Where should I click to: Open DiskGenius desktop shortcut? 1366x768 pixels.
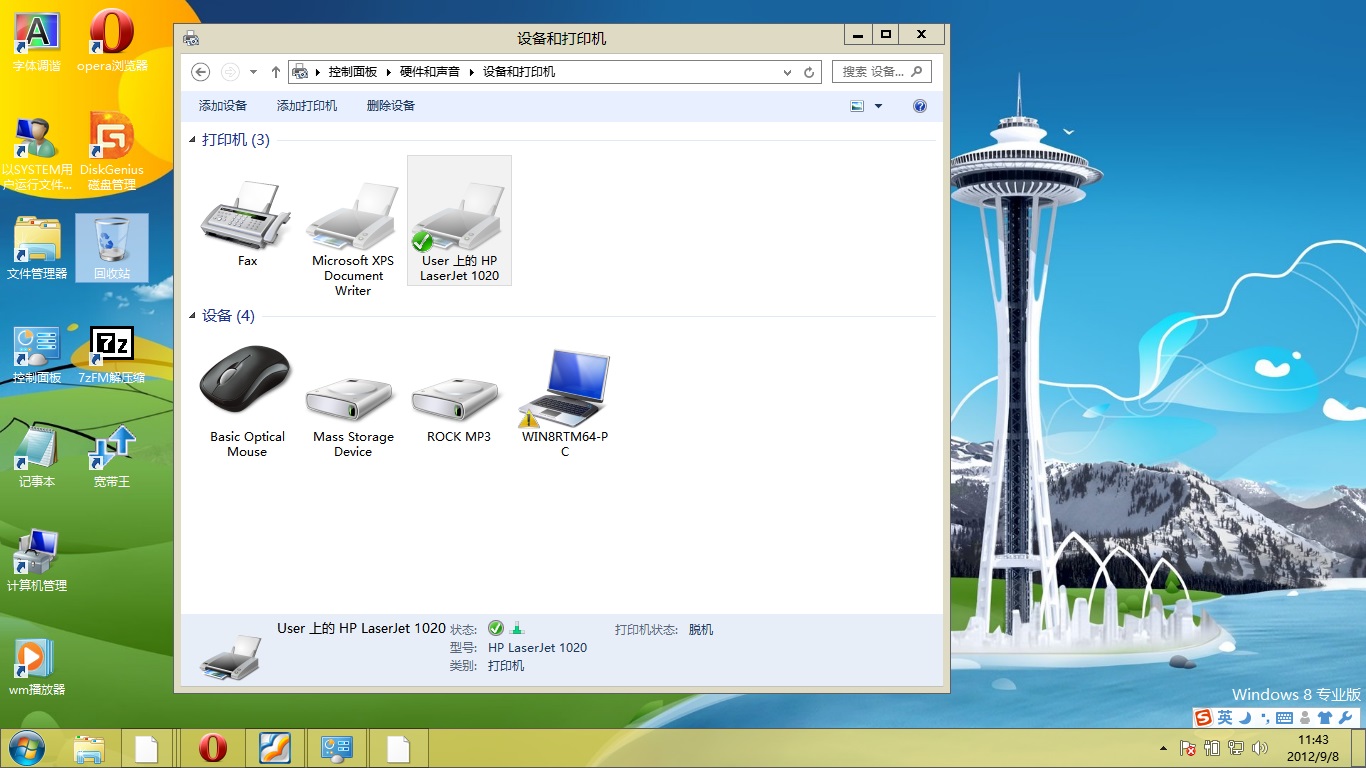(x=112, y=152)
